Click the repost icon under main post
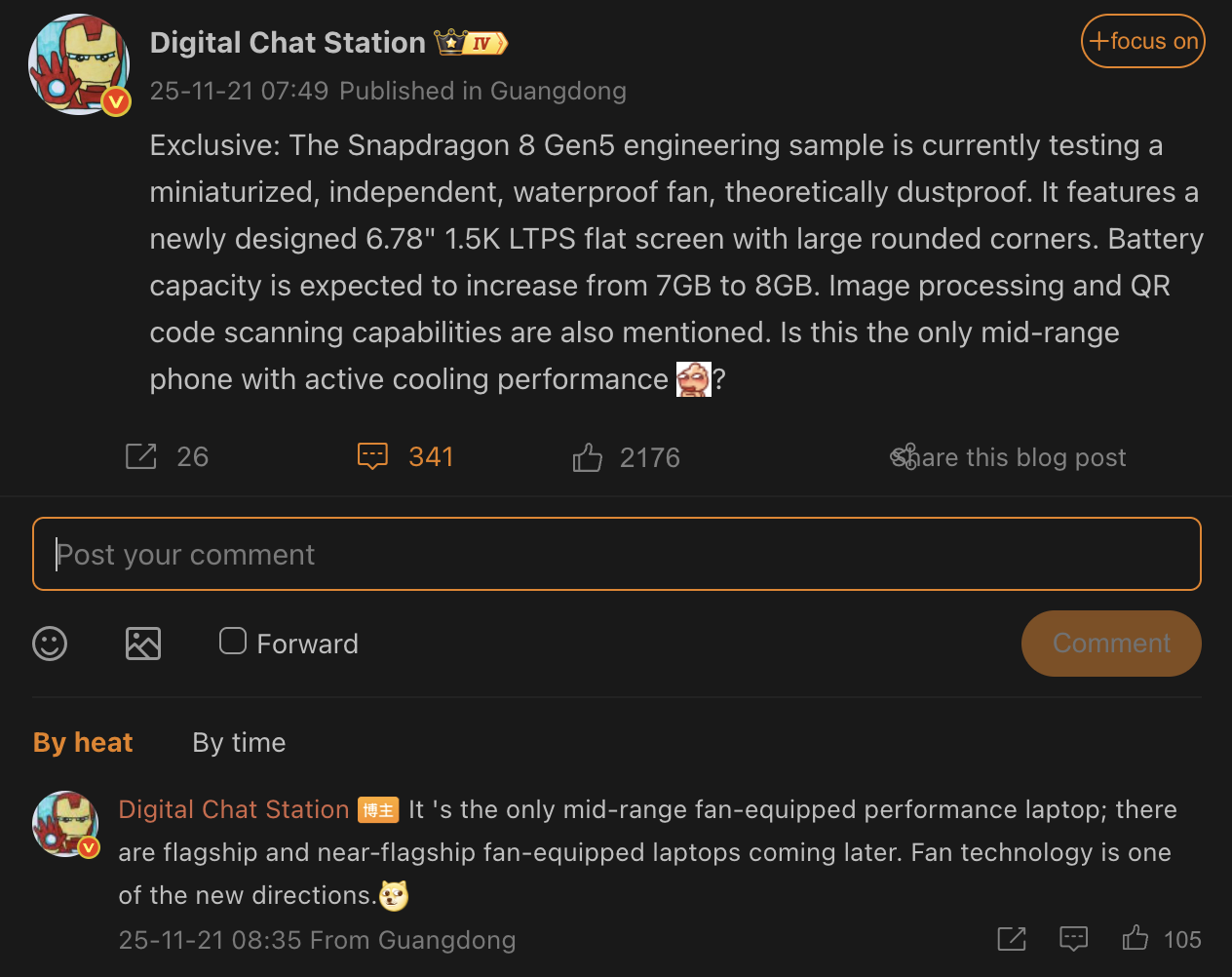Screen dimensions: 1232x977 click(x=141, y=456)
